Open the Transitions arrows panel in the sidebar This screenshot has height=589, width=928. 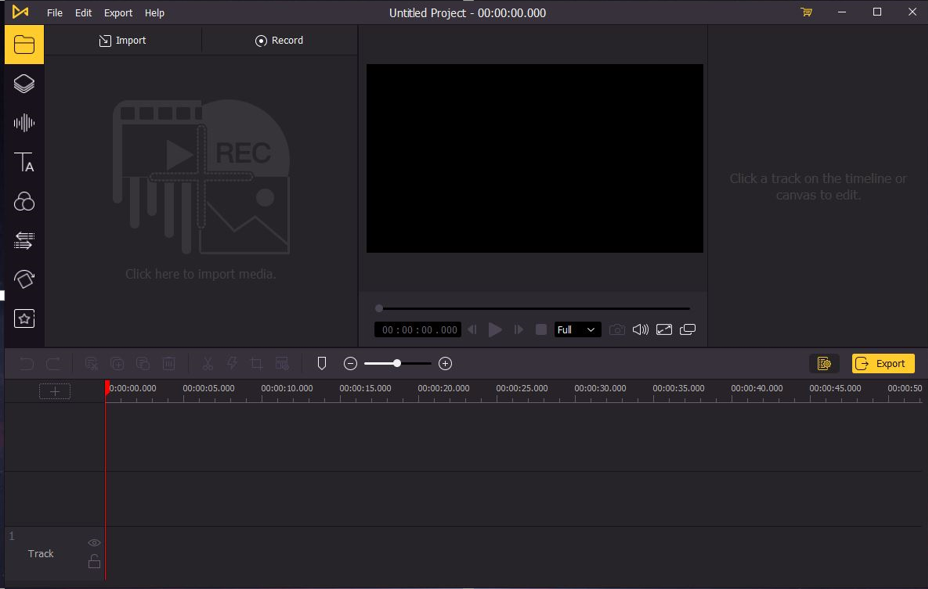click(24, 240)
